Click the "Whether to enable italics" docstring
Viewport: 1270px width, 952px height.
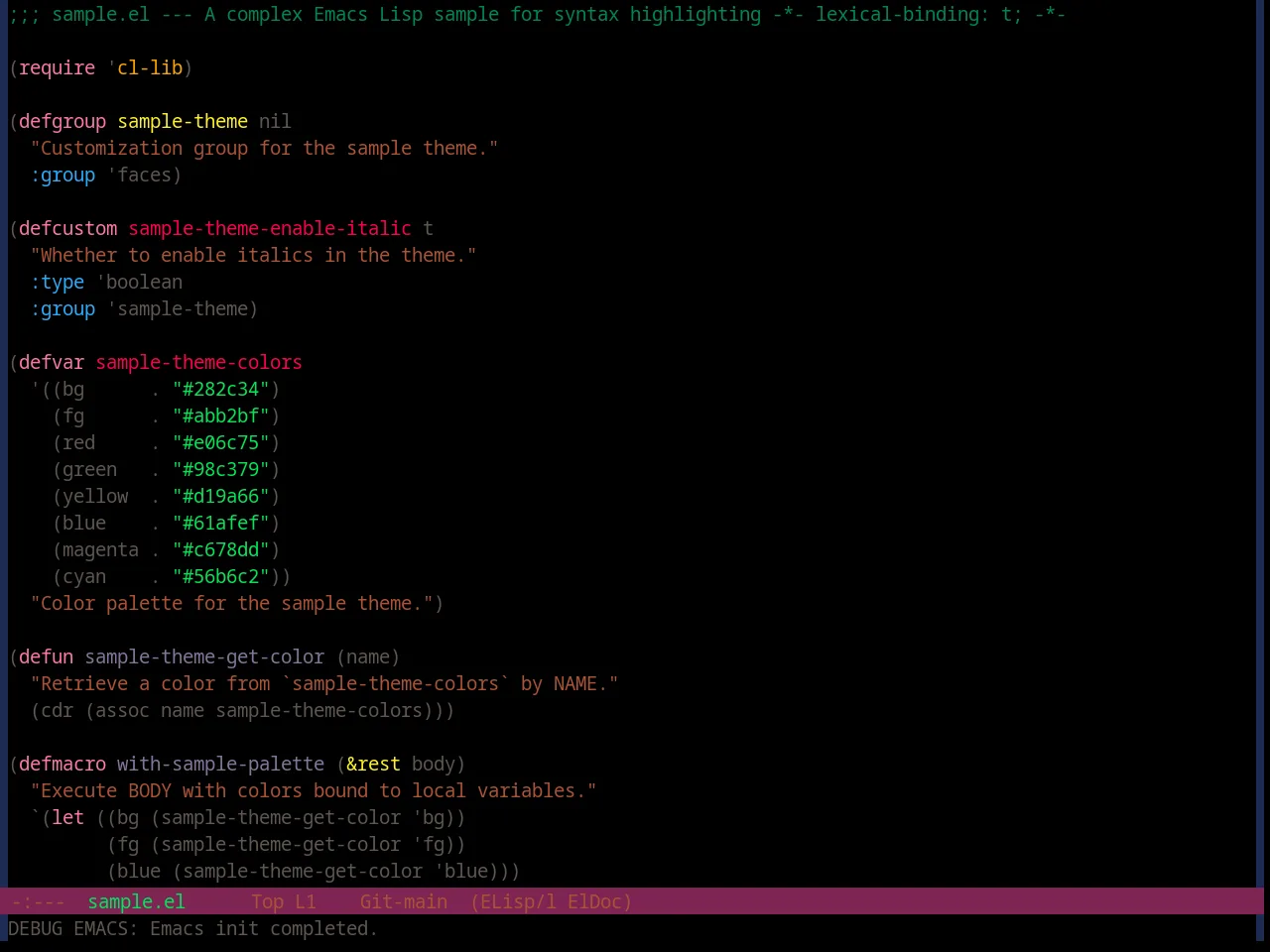pos(253,255)
